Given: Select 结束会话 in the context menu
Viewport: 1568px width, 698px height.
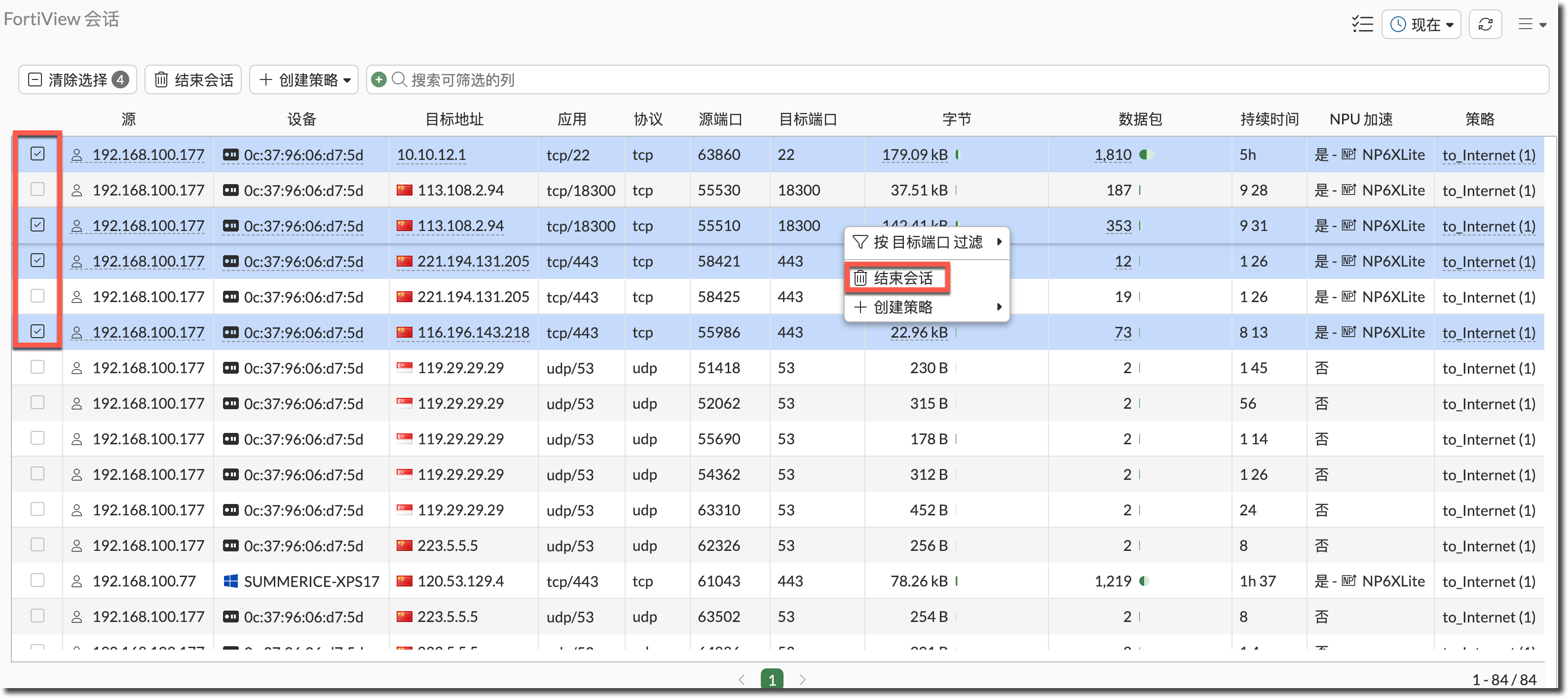Looking at the screenshot, I should coord(903,278).
